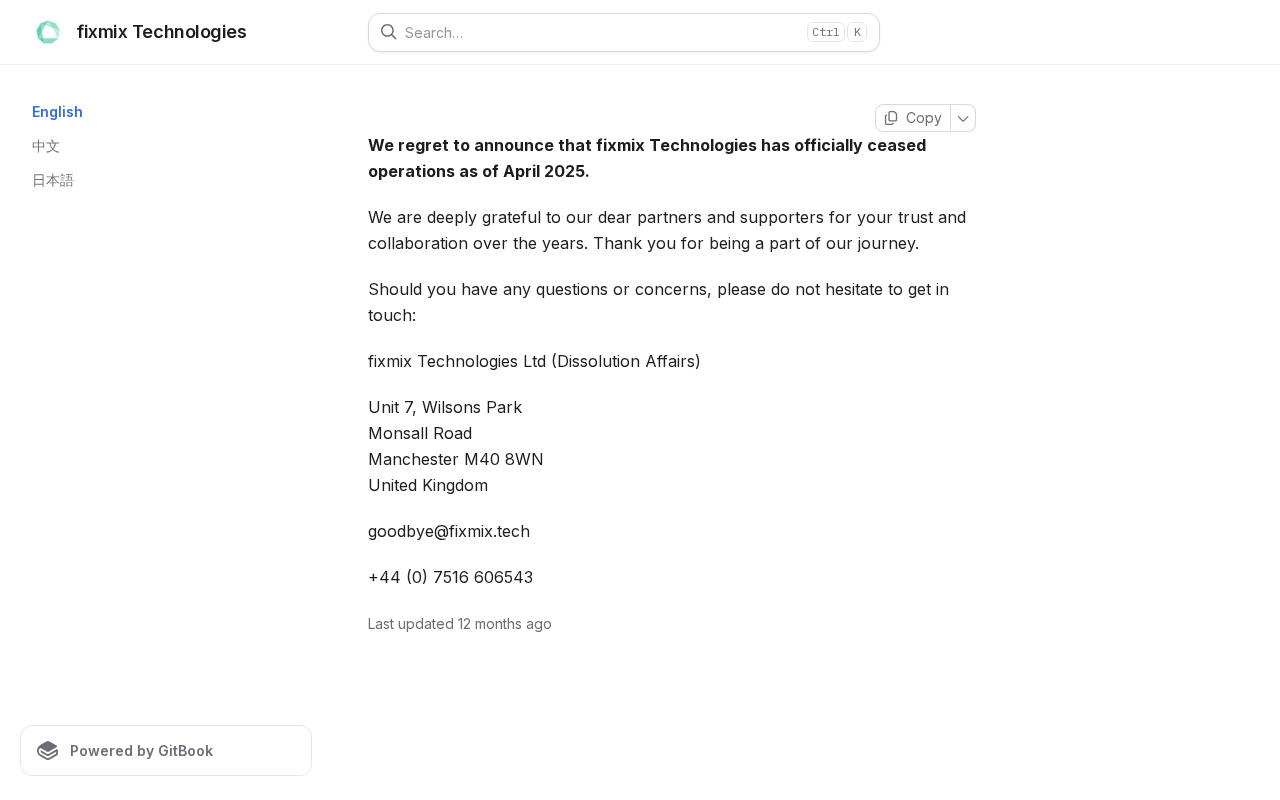The image size is (1280, 800).
Task: Click the goodbye@fixmix.tech email address
Action: pos(449,531)
